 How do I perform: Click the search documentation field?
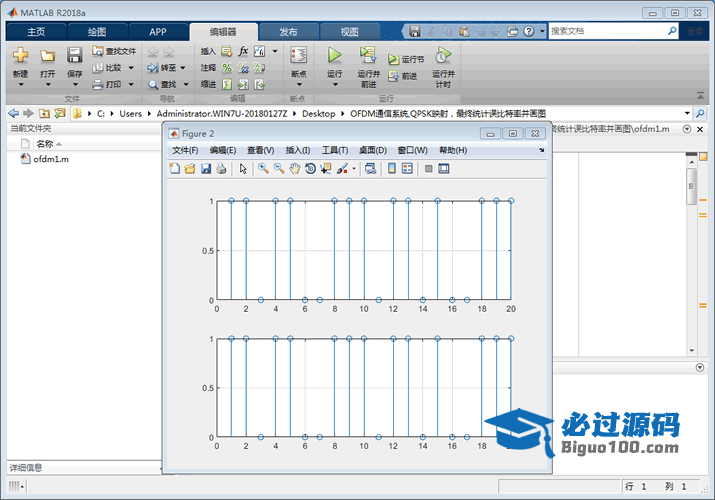(608, 31)
